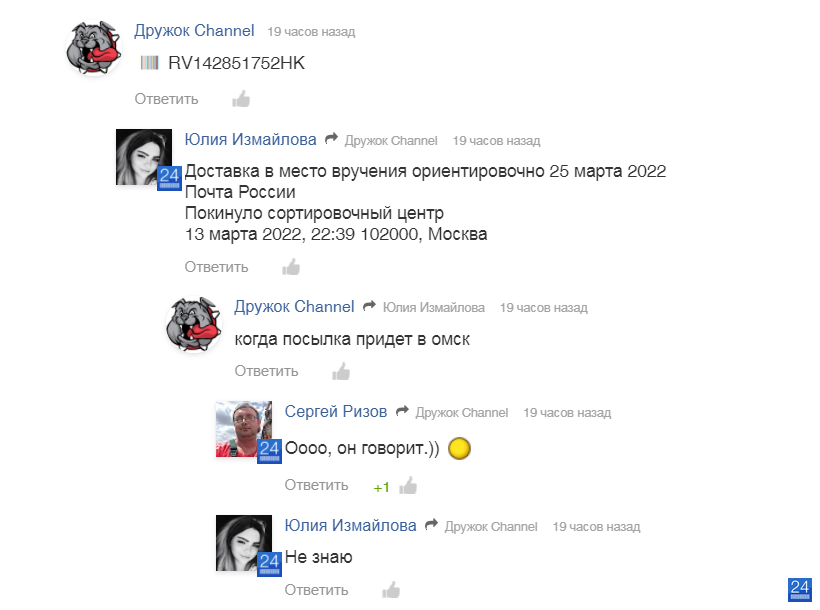The image size is (820, 610).
Task: Click the blue 24 badge at the bottom right corner
Action: click(800, 590)
